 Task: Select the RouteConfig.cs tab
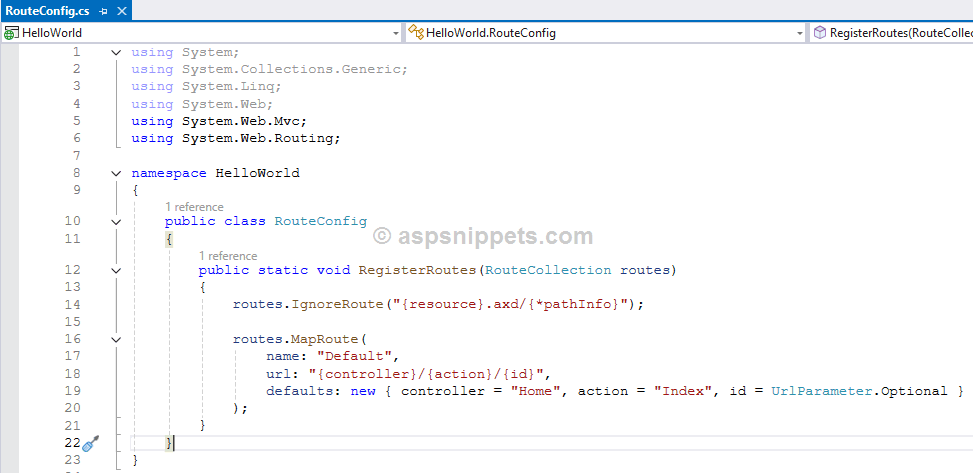tap(48, 11)
